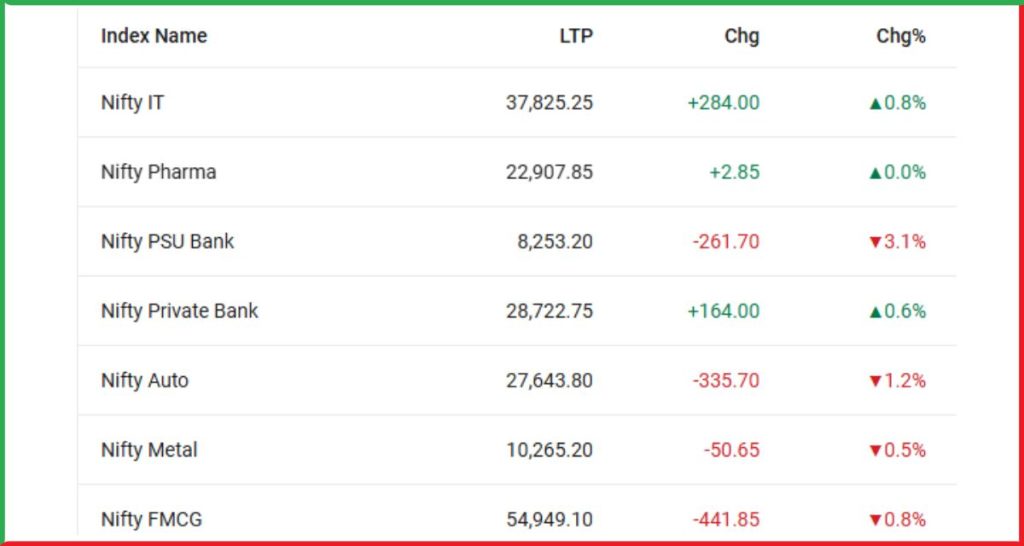The width and height of the screenshot is (1024, 546).
Task: Click the red down arrow for Nifty Metal
Action: coord(876,451)
